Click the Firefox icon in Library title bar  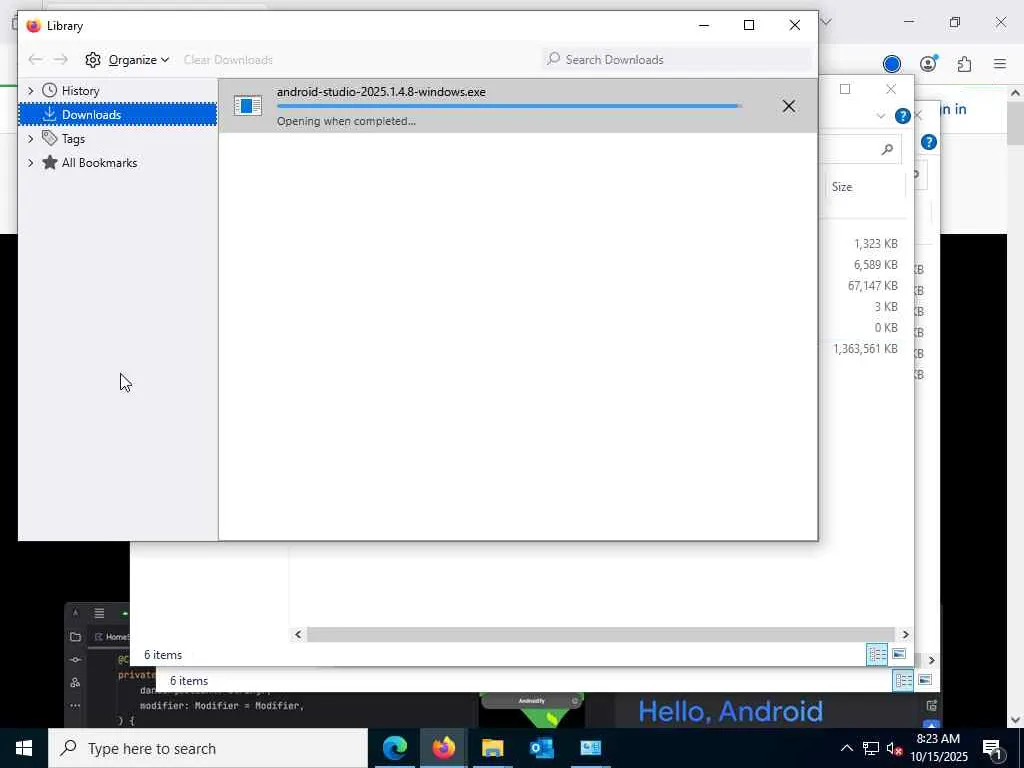(33, 25)
